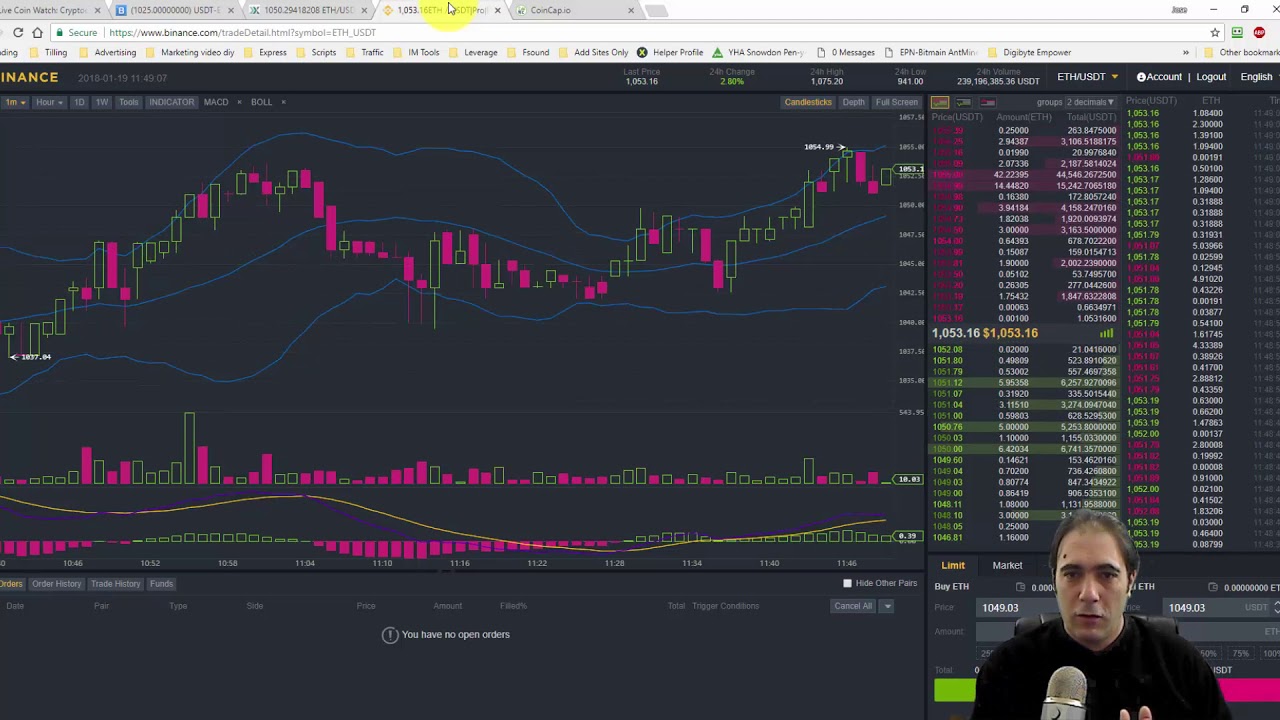
Task: Click the Cancel All button
Action: [853, 606]
